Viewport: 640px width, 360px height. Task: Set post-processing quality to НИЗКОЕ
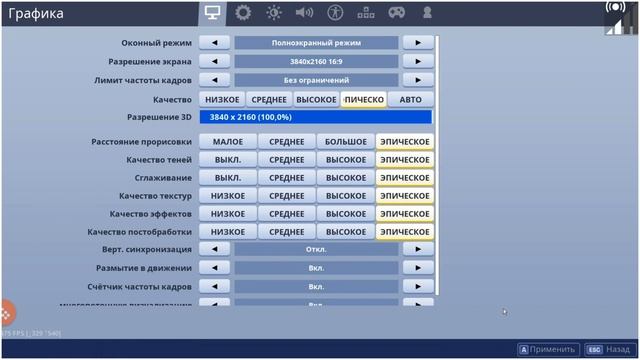click(228, 231)
